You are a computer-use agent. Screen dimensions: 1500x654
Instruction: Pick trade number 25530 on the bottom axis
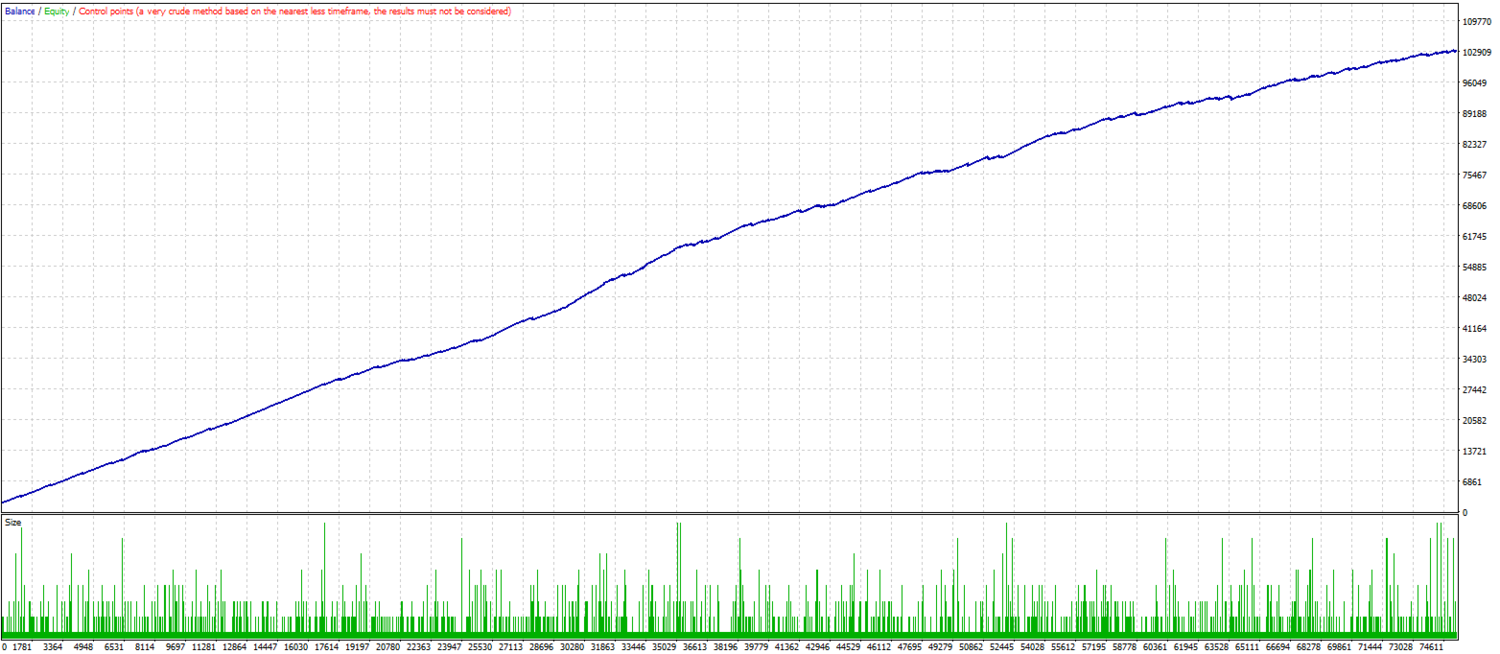480,647
